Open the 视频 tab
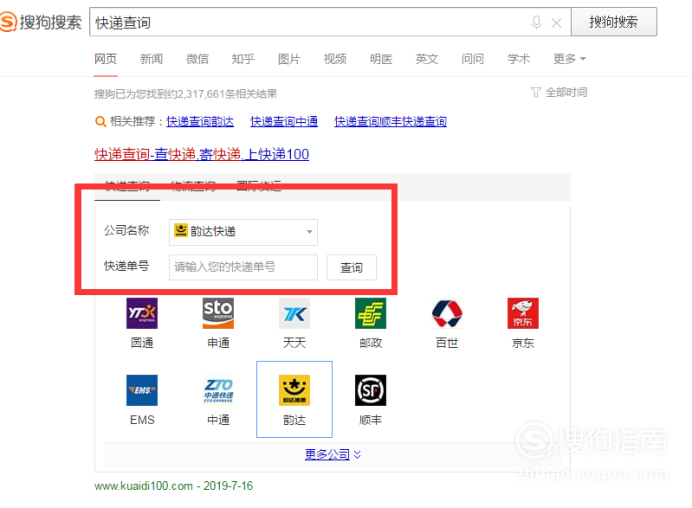This screenshot has height=508, width=692. [x=335, y=59]
